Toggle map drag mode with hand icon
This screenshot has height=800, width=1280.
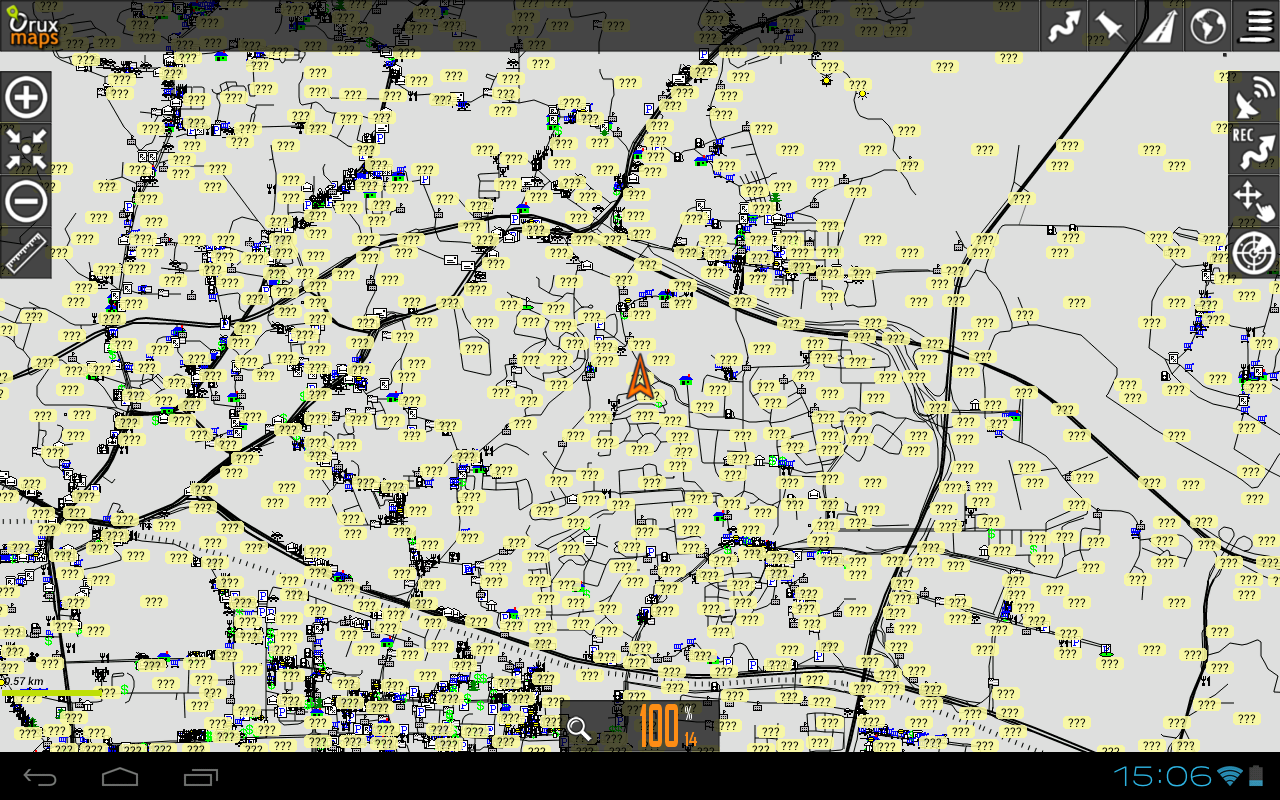(1254, 200)
